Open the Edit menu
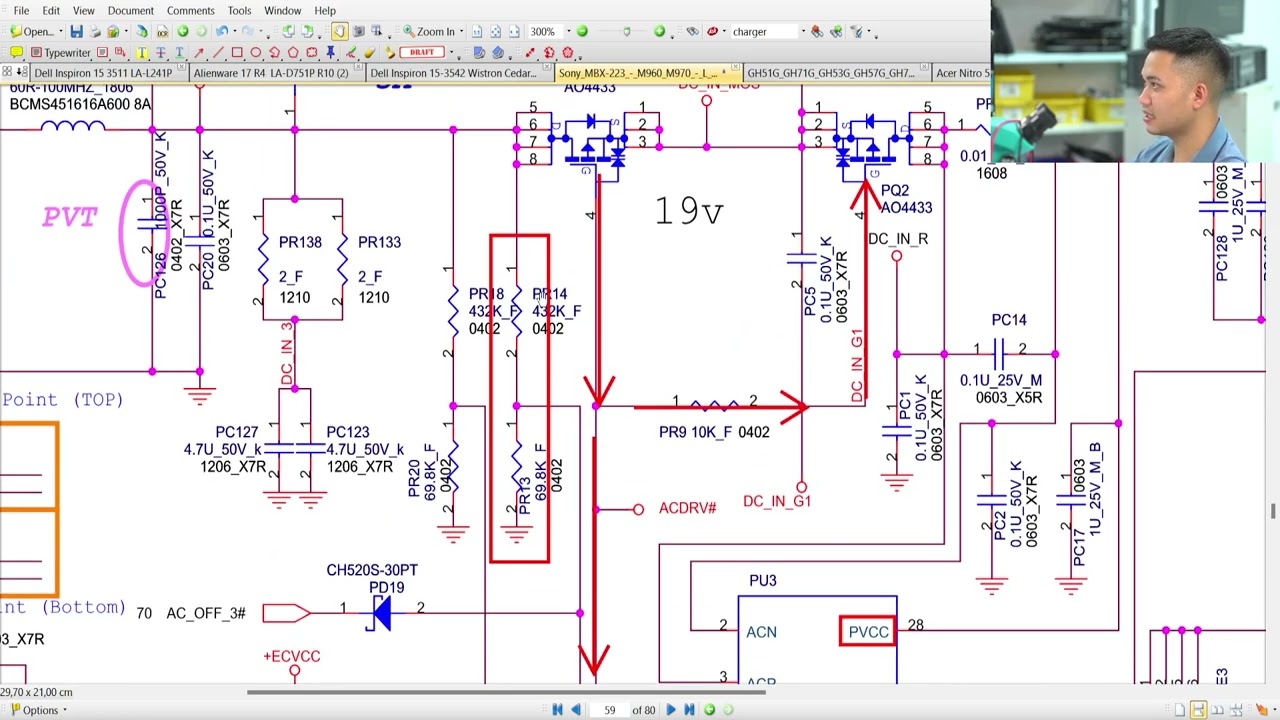Screen dimensions: 1280x720 pos(51,11)
